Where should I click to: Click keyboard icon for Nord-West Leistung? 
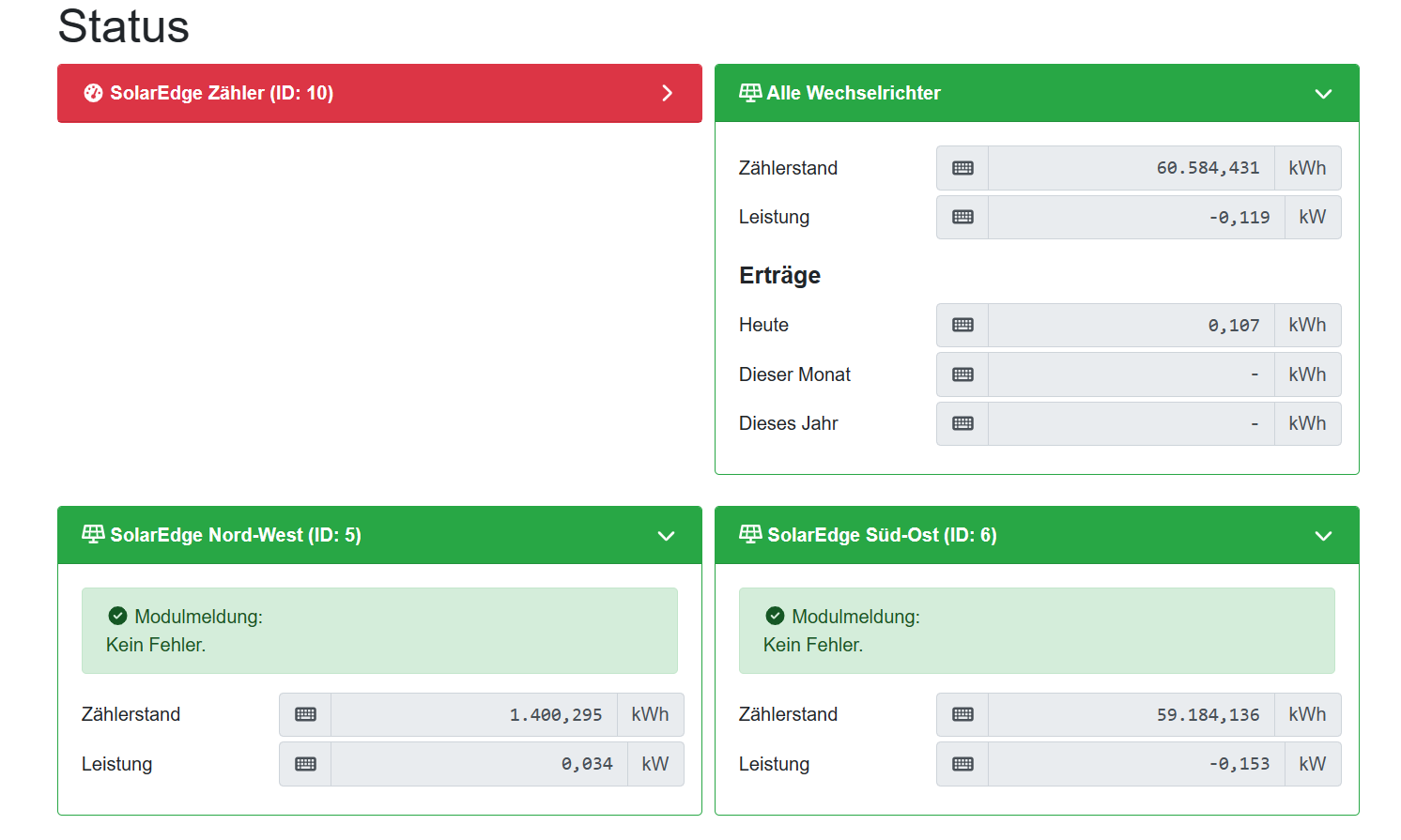click(305, 764)
